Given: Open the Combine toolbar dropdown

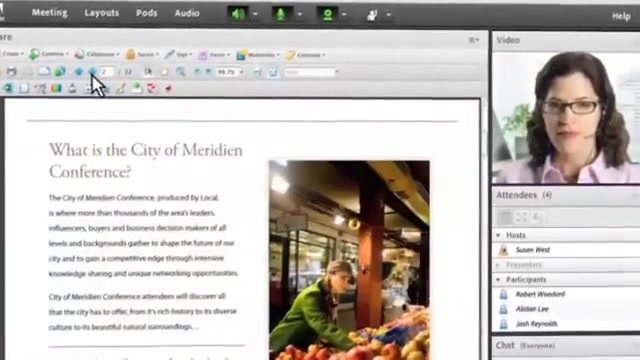Looking at the screenshot, I should [x=49, y=54].
